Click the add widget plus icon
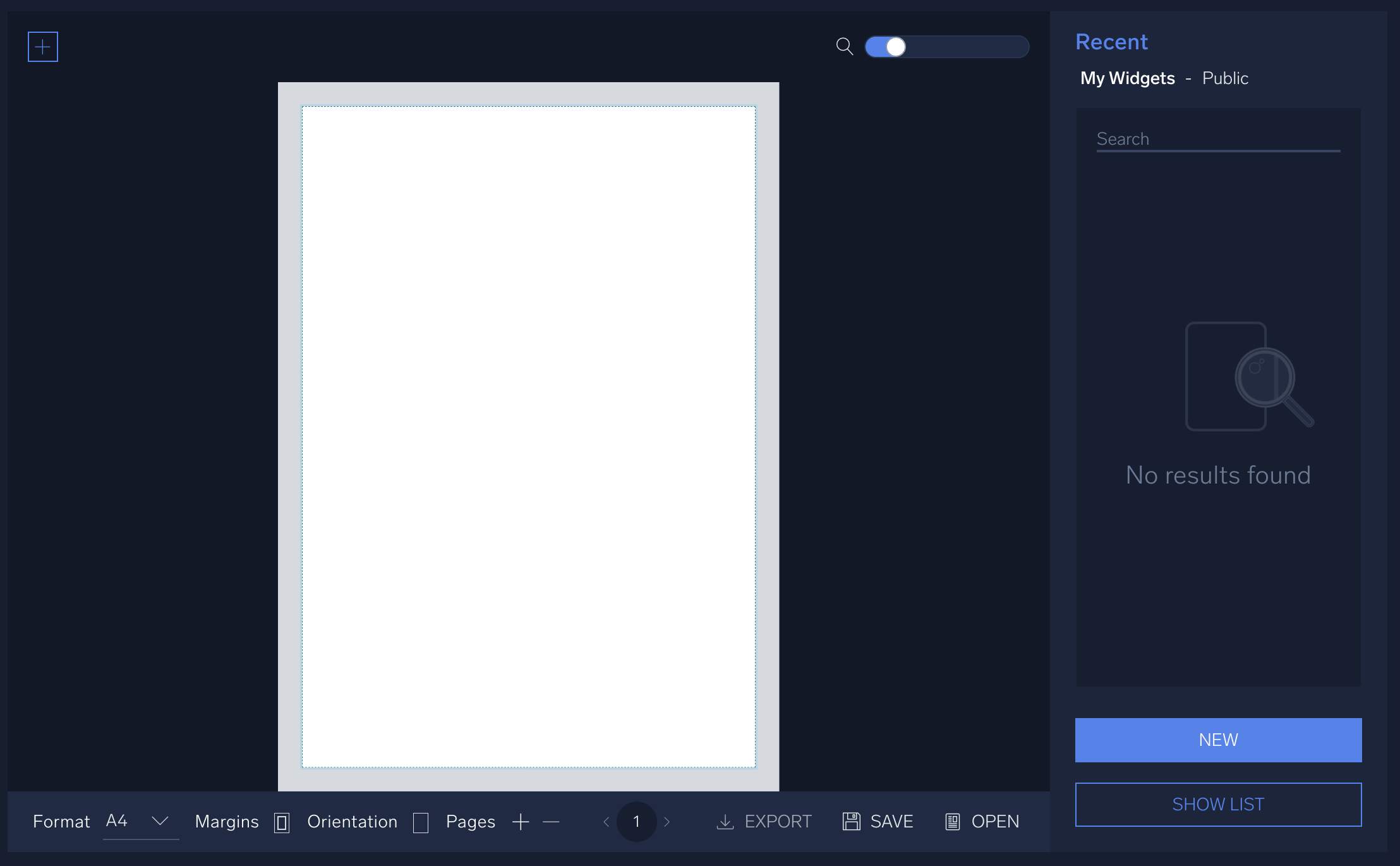This screenshot has width=1400, height=866. coord(43,46)
